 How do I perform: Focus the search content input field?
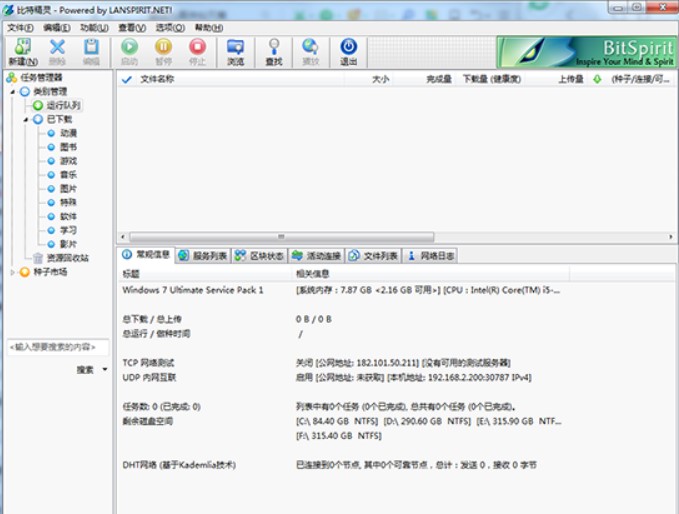click(57, 347)
